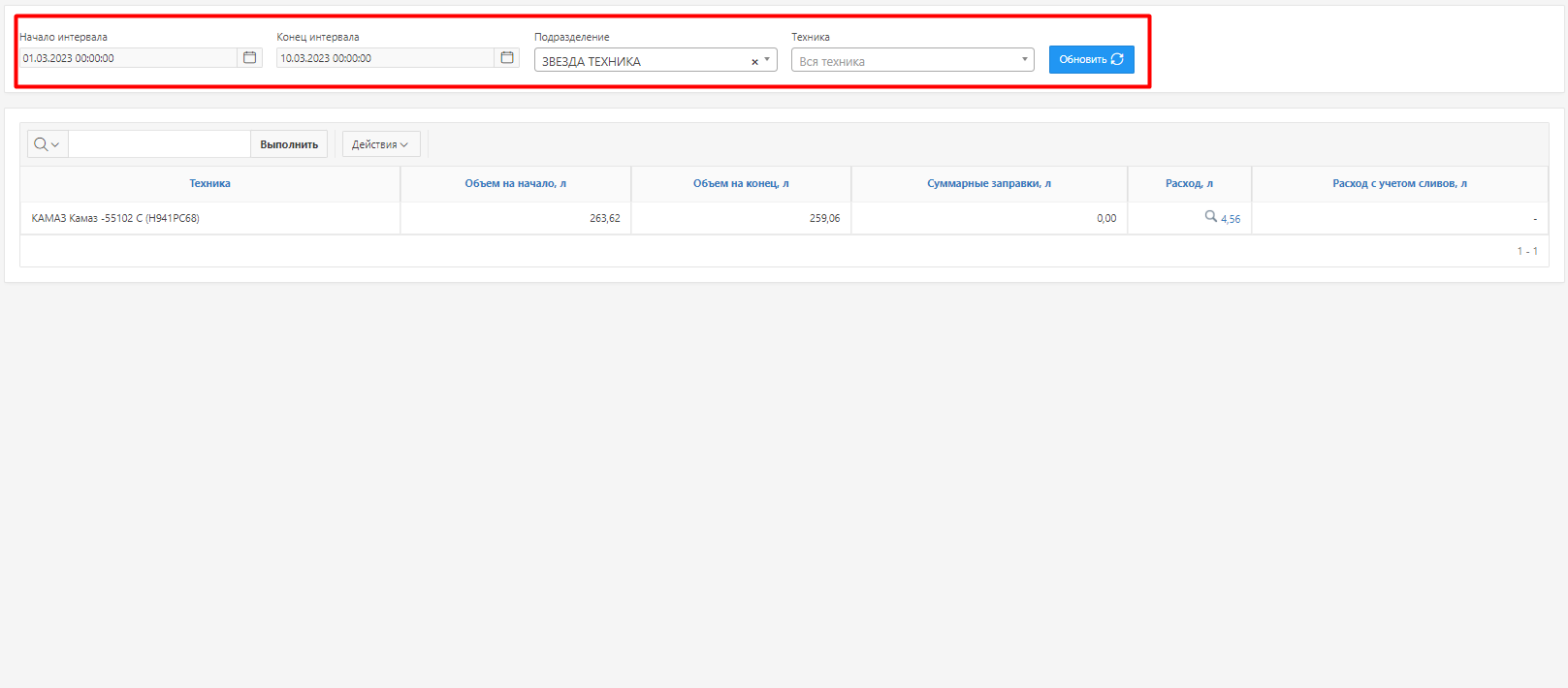The width and height of the screenshot is (1568, 688).
Task: Expand the Подразделение dropdown
Action: click(x=767, y=60)
